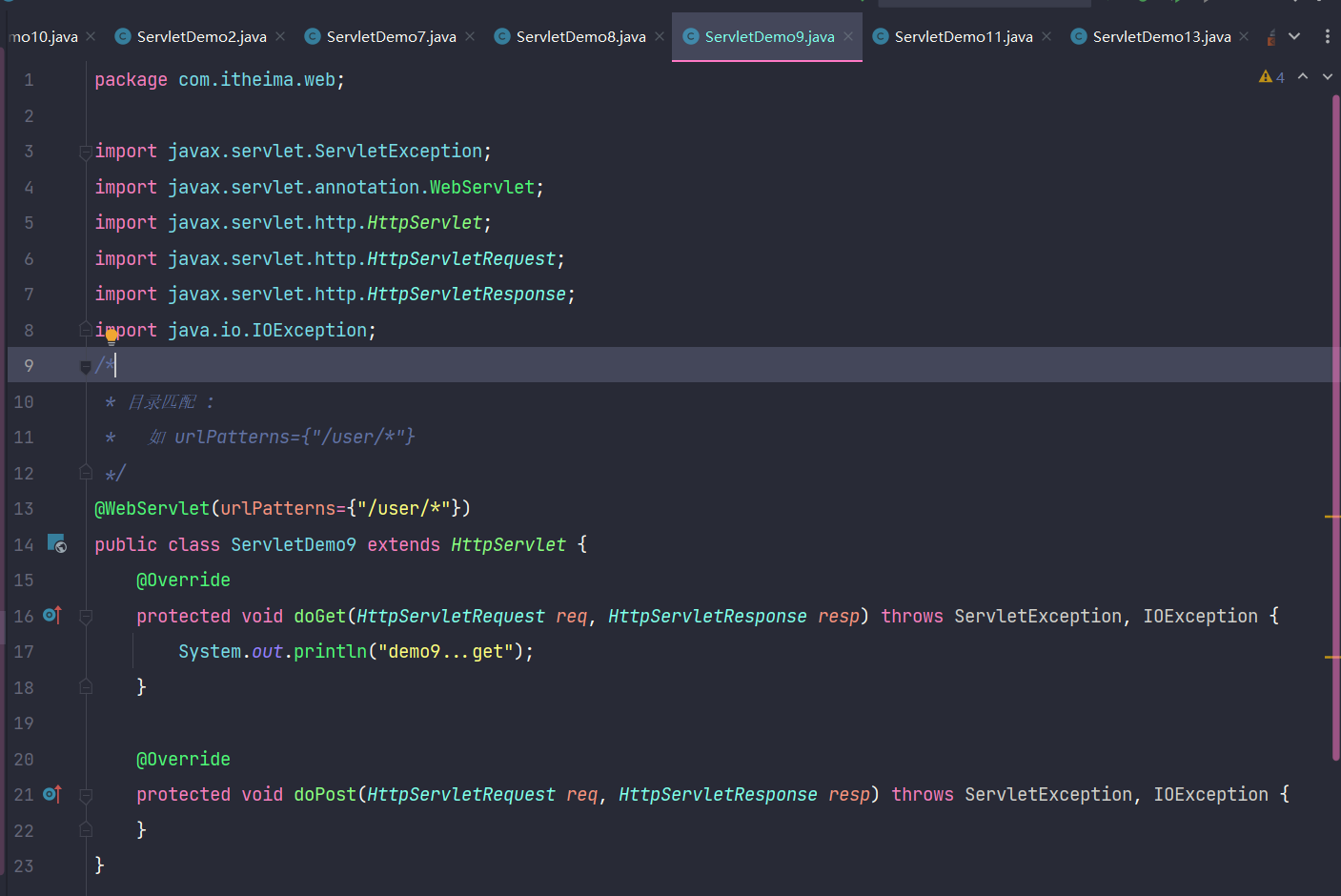
Task: Close the ServletDemo13.java tab
Action: coord(1244,36)
